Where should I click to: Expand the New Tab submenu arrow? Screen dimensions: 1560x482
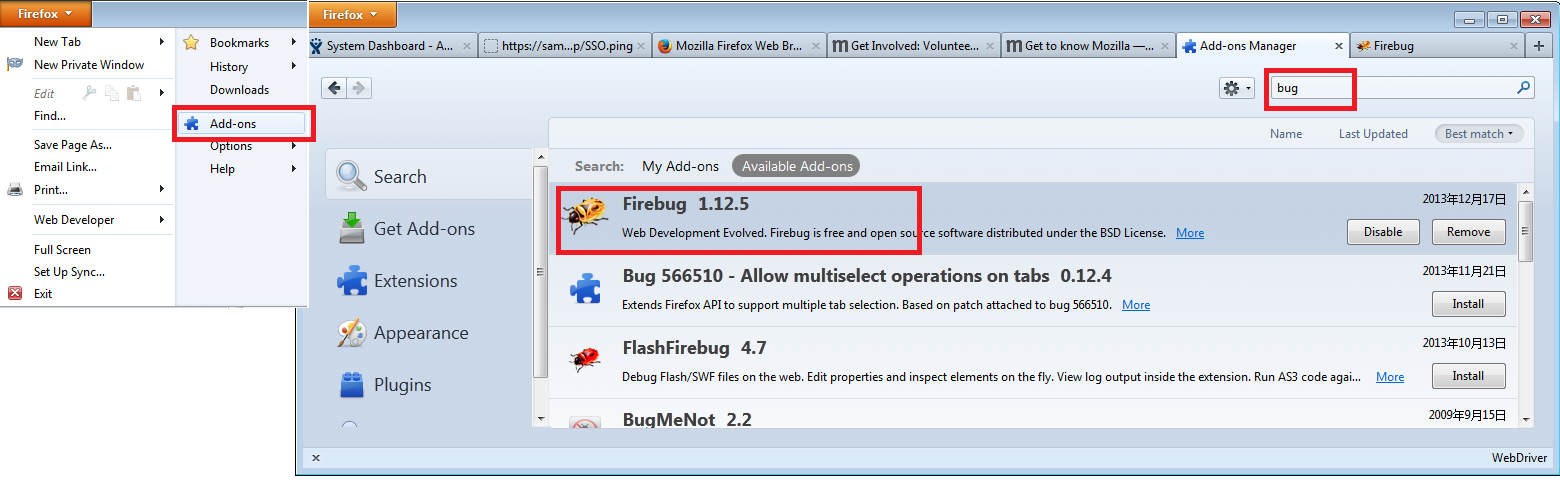(162, 42)
